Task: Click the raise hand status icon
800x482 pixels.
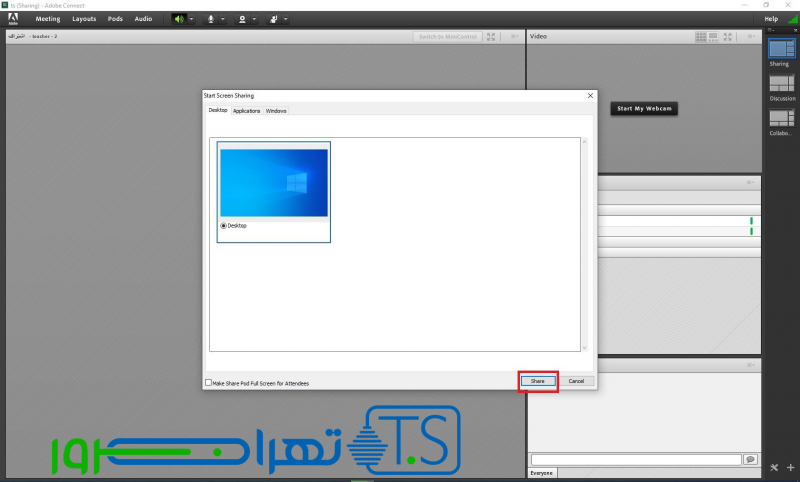Action: pyautogui.click(x=274, y=19)
